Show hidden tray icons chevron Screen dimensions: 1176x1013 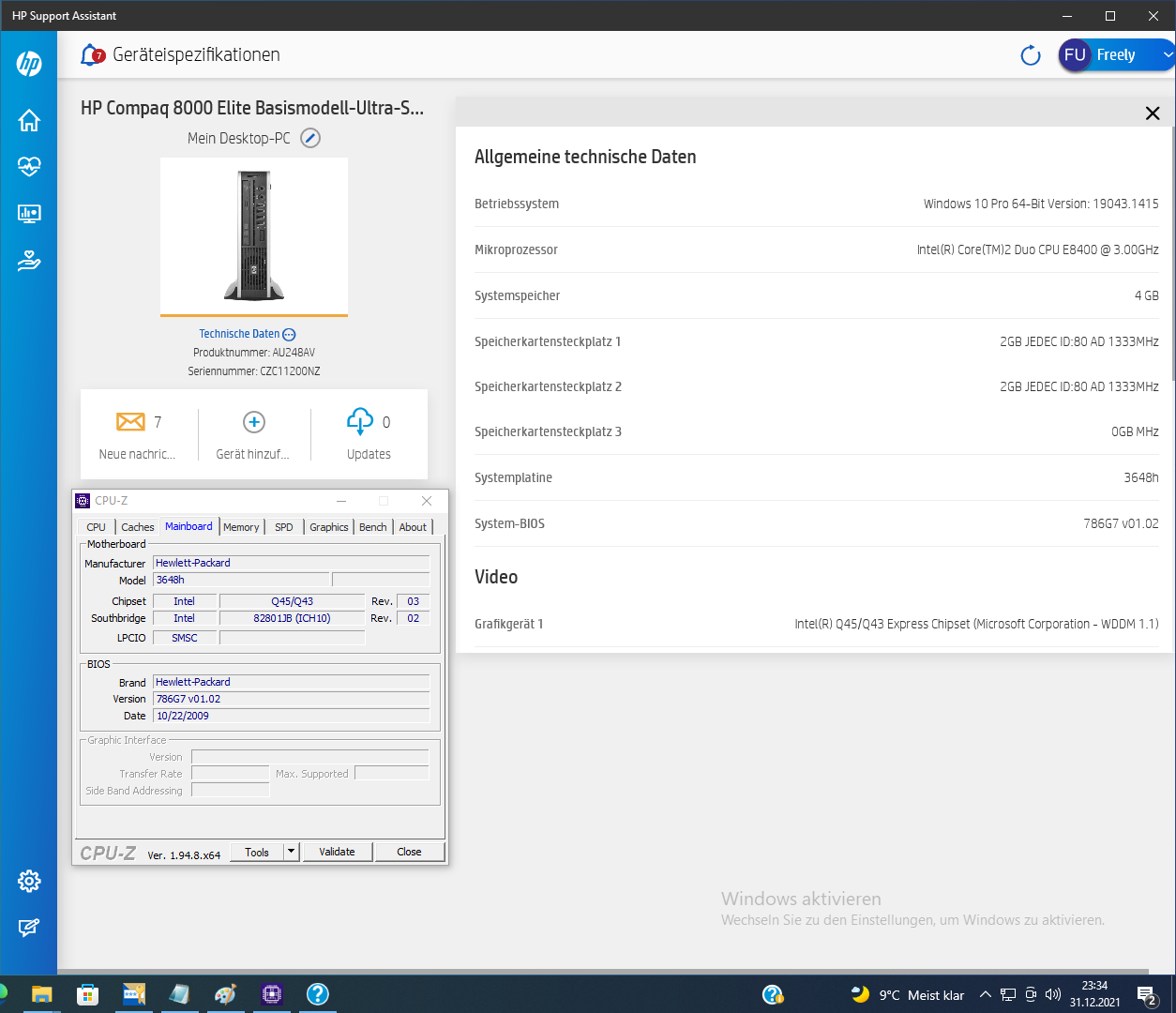tap(985, 995)
